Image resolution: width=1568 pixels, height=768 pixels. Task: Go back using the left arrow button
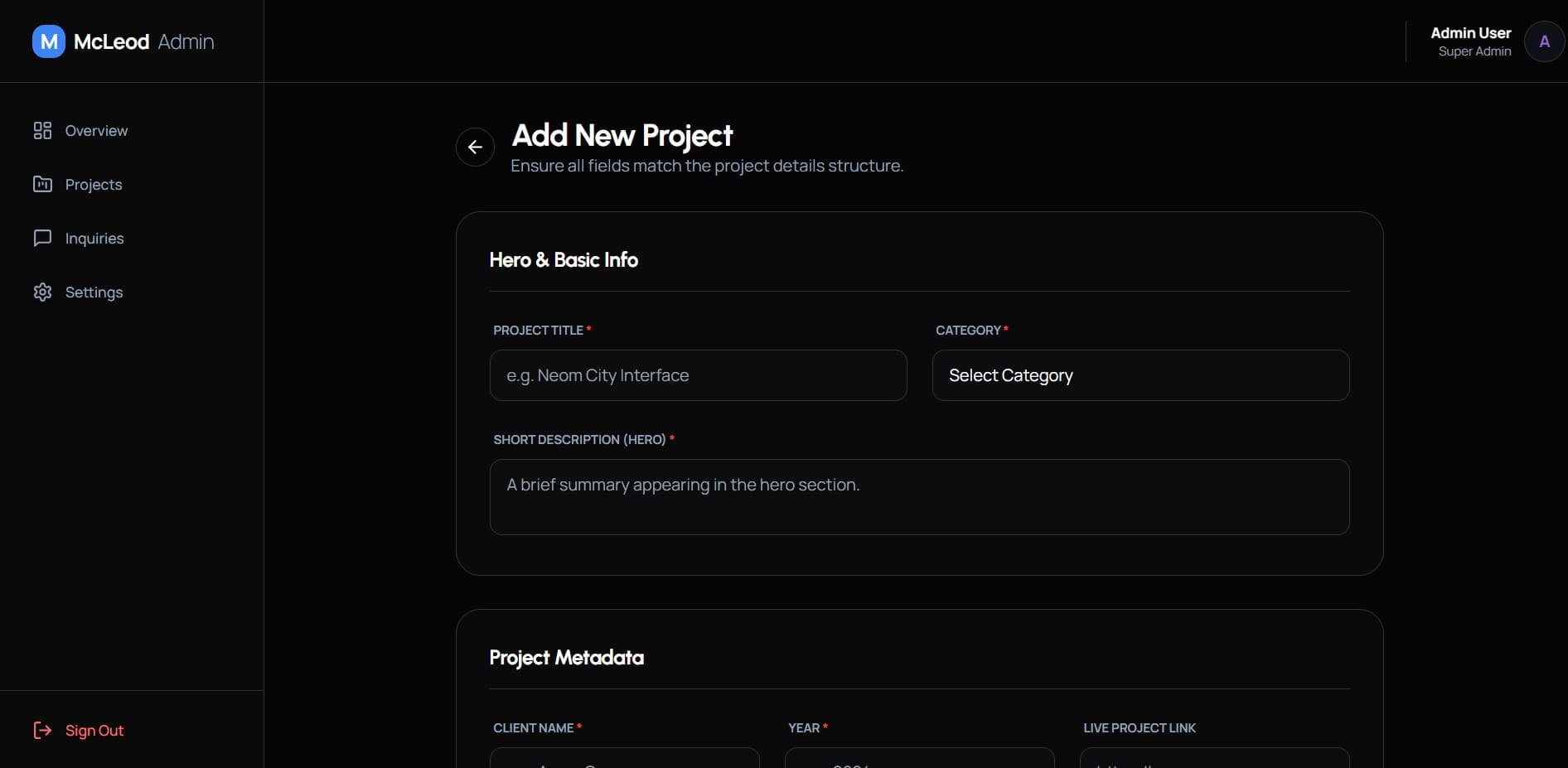(475, 147)
